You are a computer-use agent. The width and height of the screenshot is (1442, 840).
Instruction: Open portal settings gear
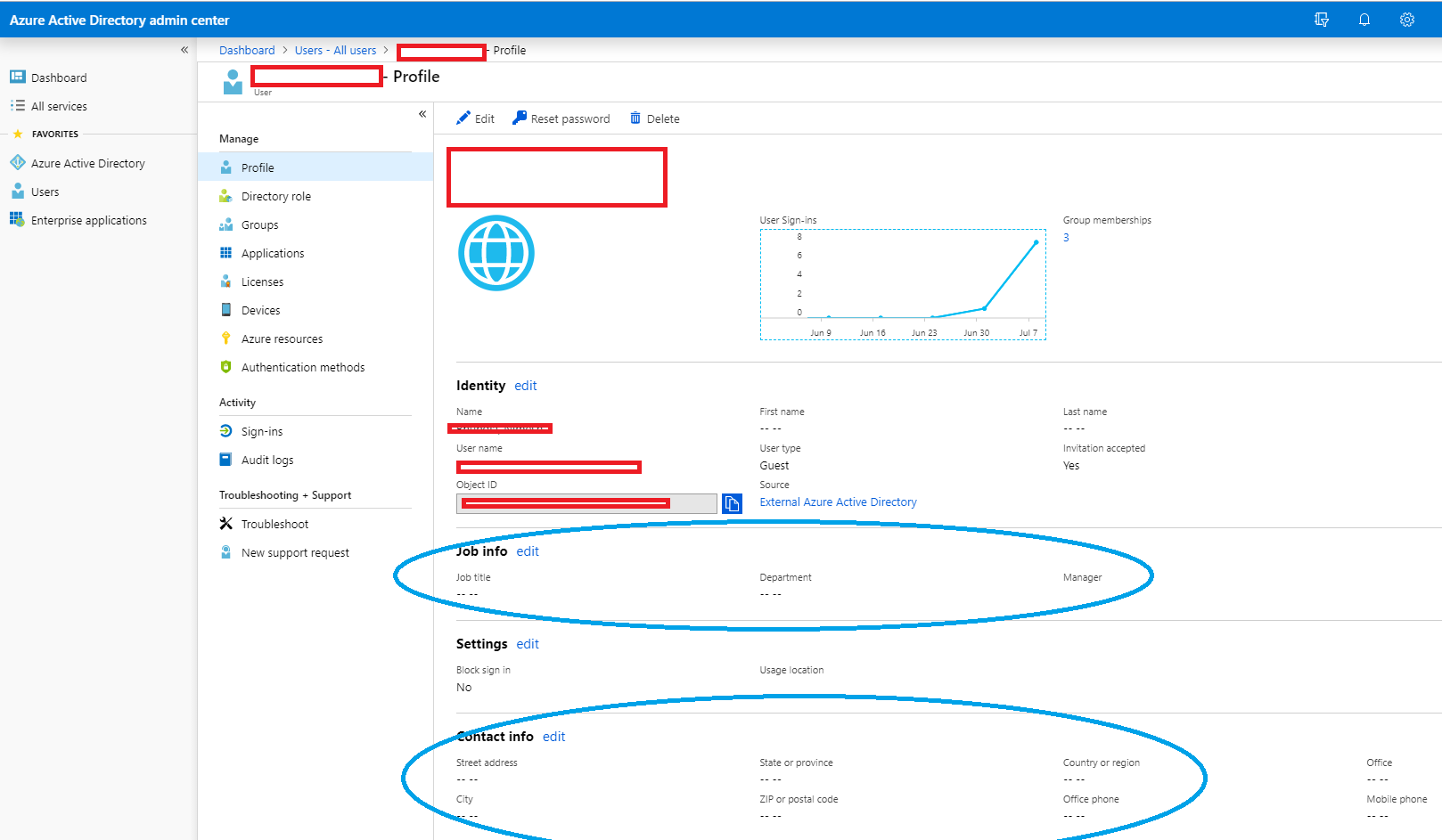point(1406,20)
